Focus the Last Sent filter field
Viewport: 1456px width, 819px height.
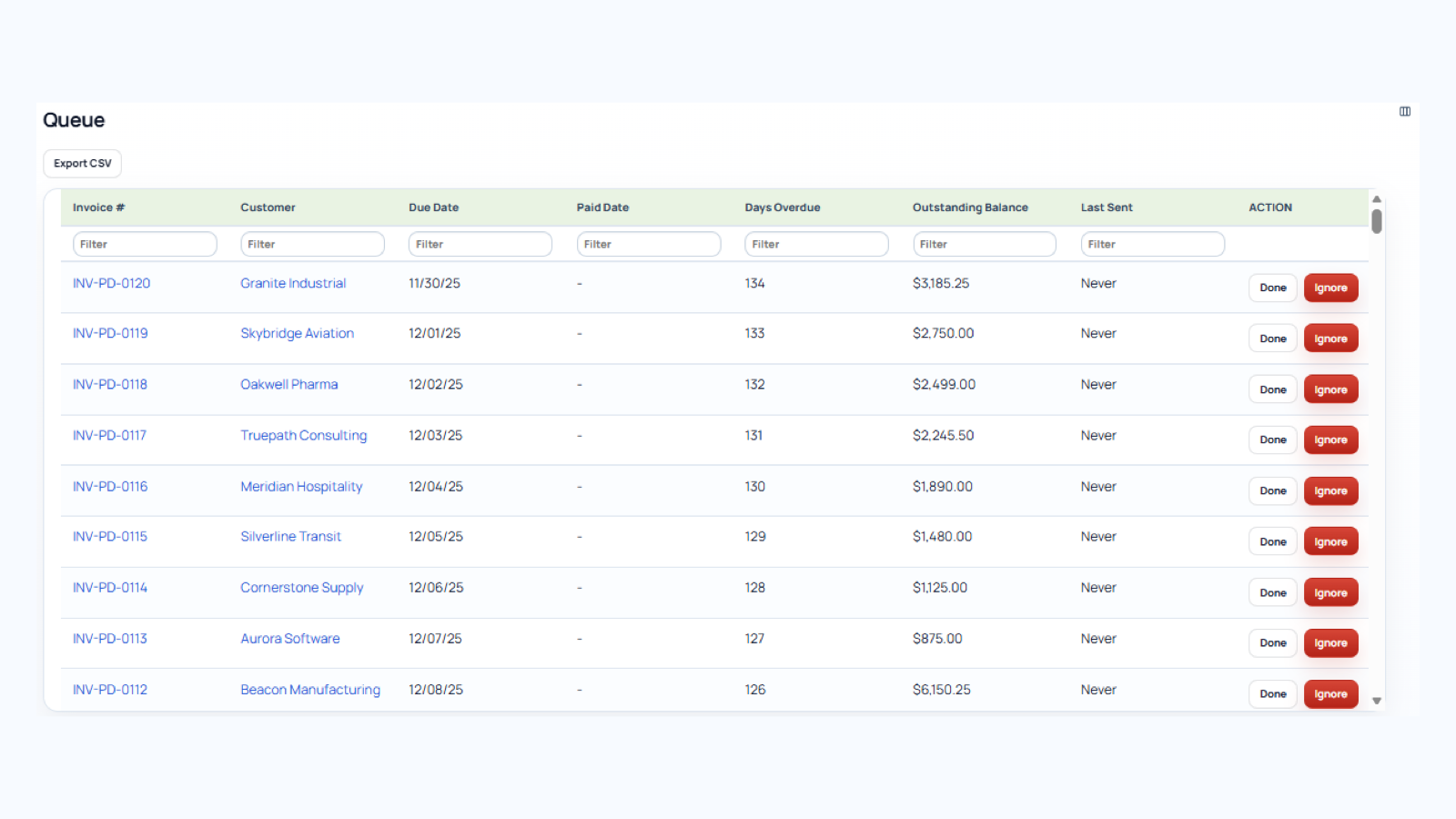coord(1153,244)
